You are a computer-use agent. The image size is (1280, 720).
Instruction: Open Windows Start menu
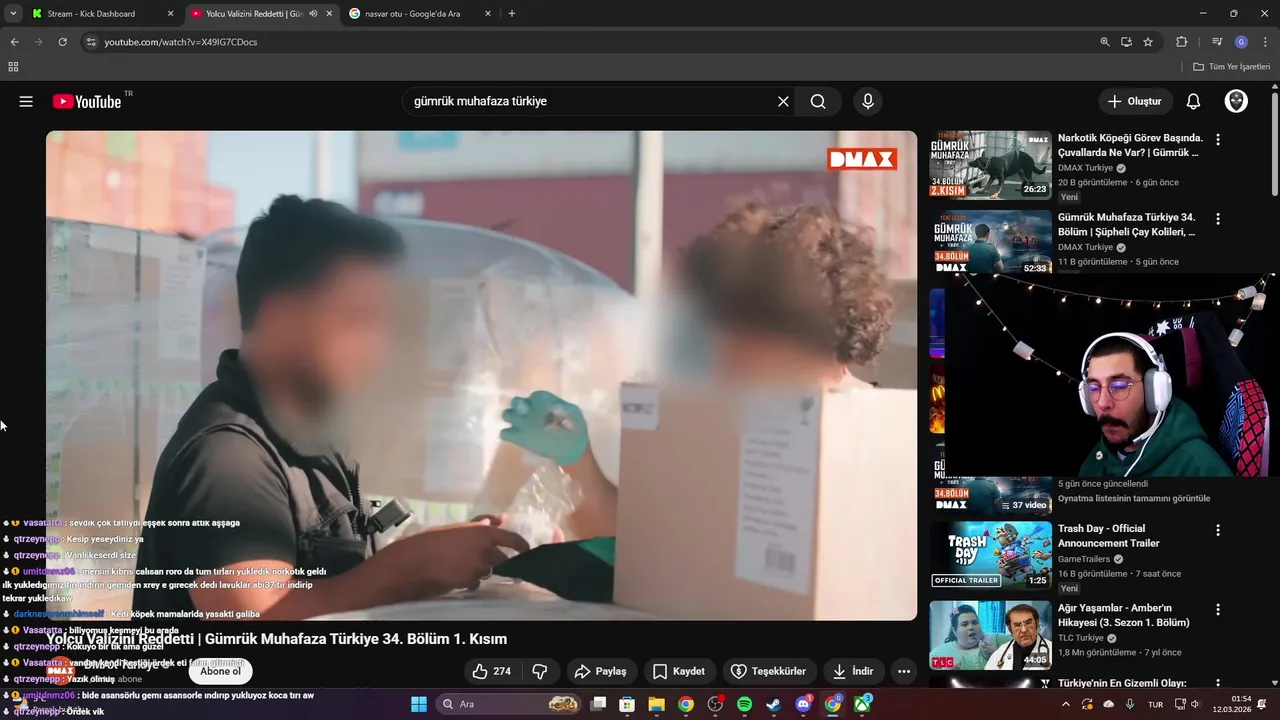click(418, 704)
